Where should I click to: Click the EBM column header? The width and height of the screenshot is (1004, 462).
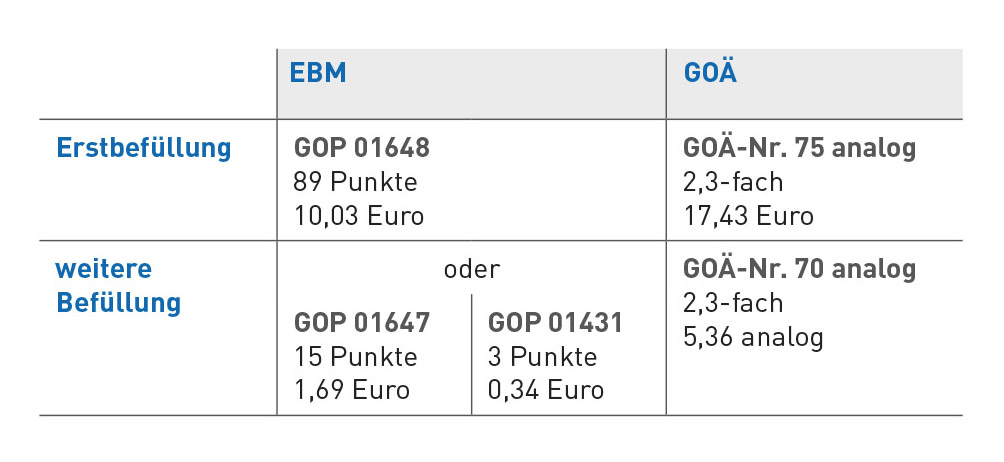tap(318, 73)
